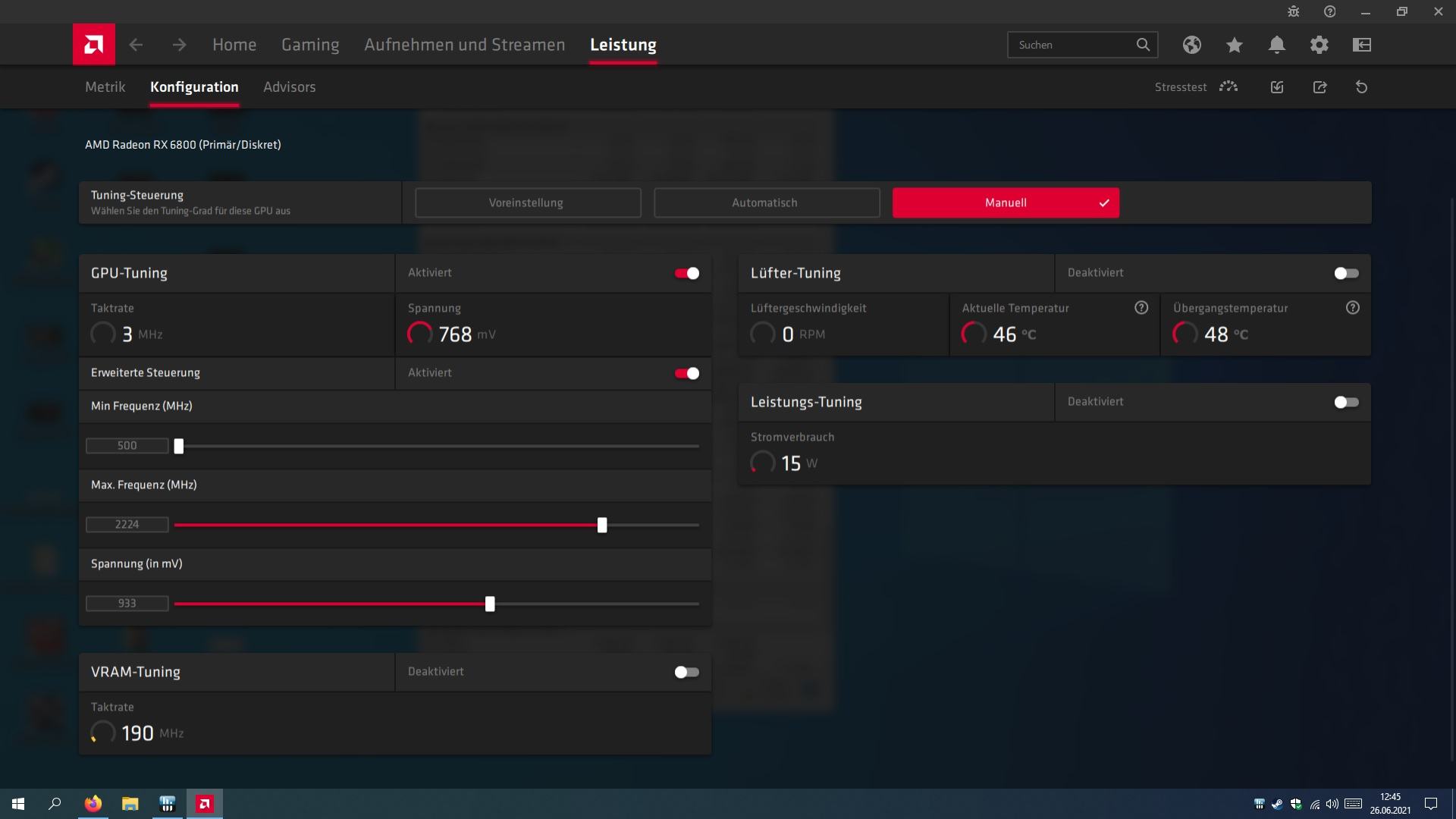Click the load profile icon
The width and height of the screenshot is (1456, 819).
click(x=1277, y=87)
